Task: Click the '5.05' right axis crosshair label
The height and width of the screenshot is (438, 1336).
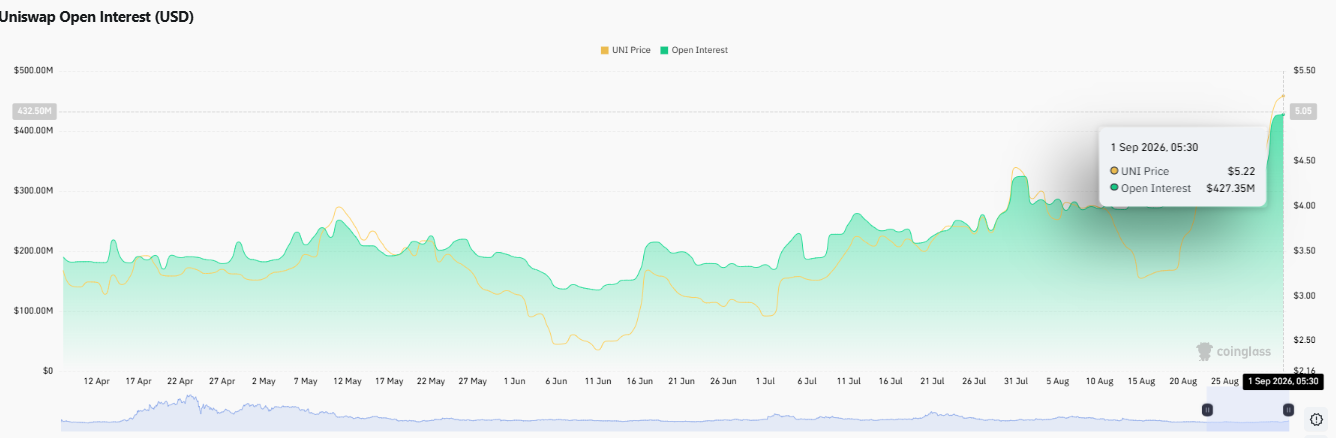Action: (x=1303, y=111)
